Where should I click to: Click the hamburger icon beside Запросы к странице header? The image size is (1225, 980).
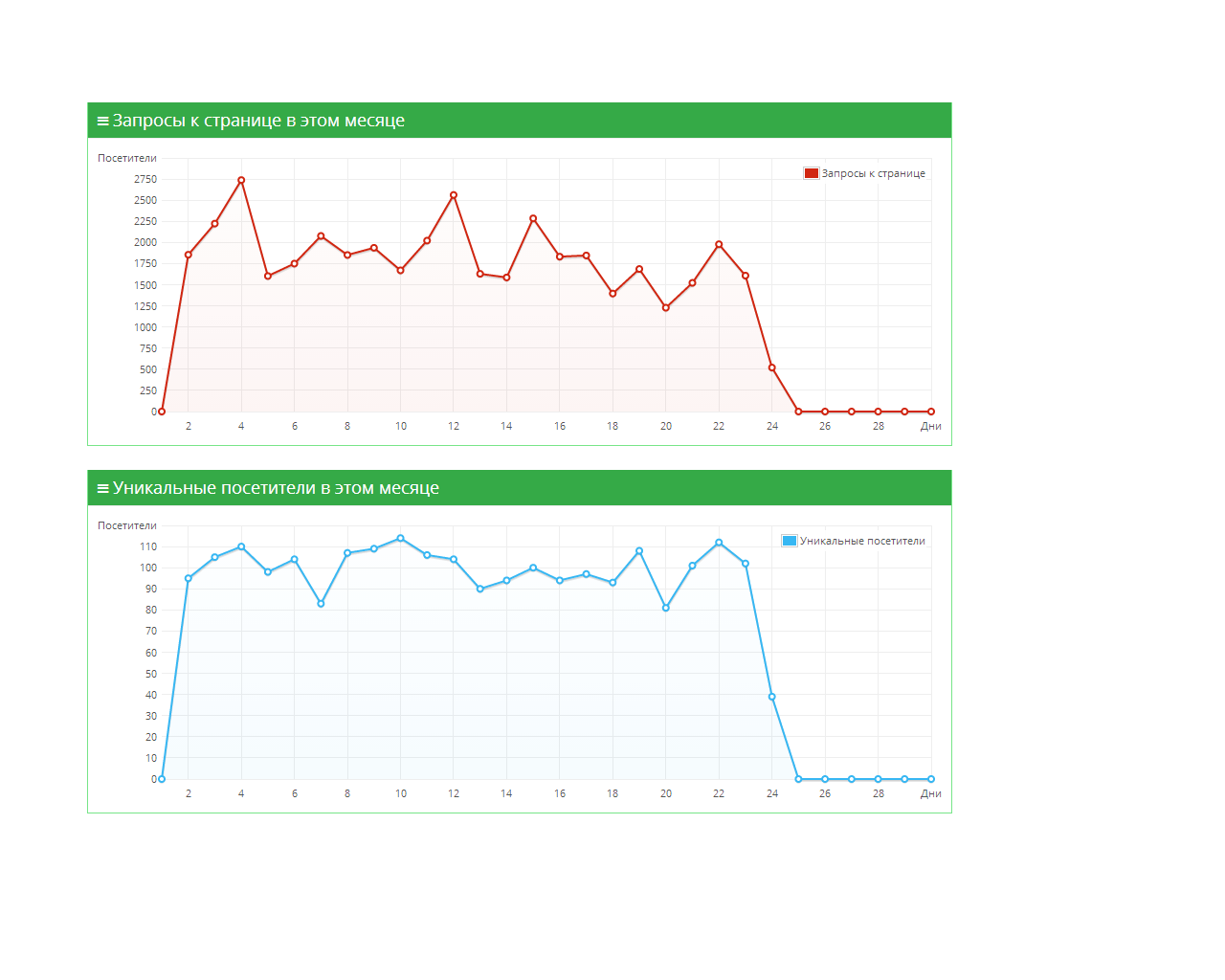point(102,122)
